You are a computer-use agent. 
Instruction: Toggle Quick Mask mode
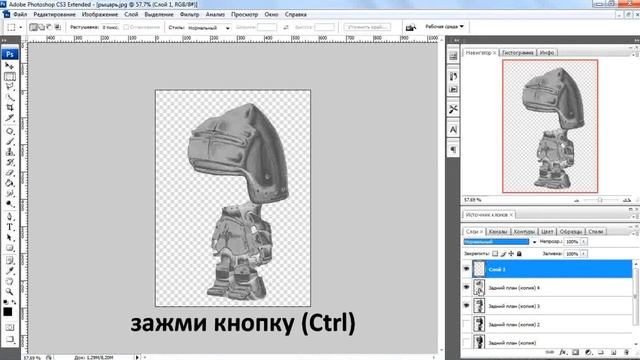(x=9, y=328)
